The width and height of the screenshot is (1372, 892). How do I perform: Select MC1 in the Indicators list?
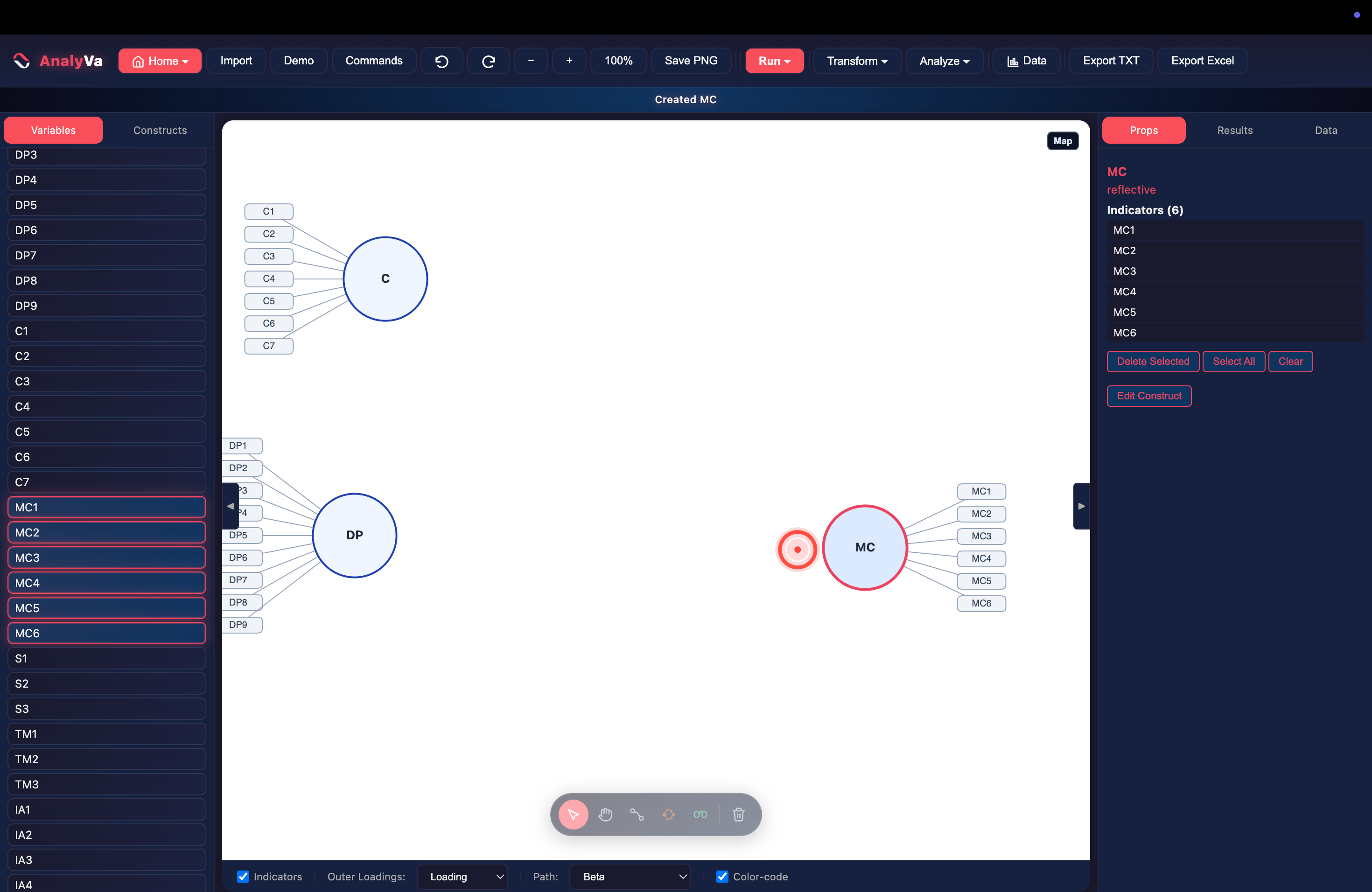[x=1235, y=230]
